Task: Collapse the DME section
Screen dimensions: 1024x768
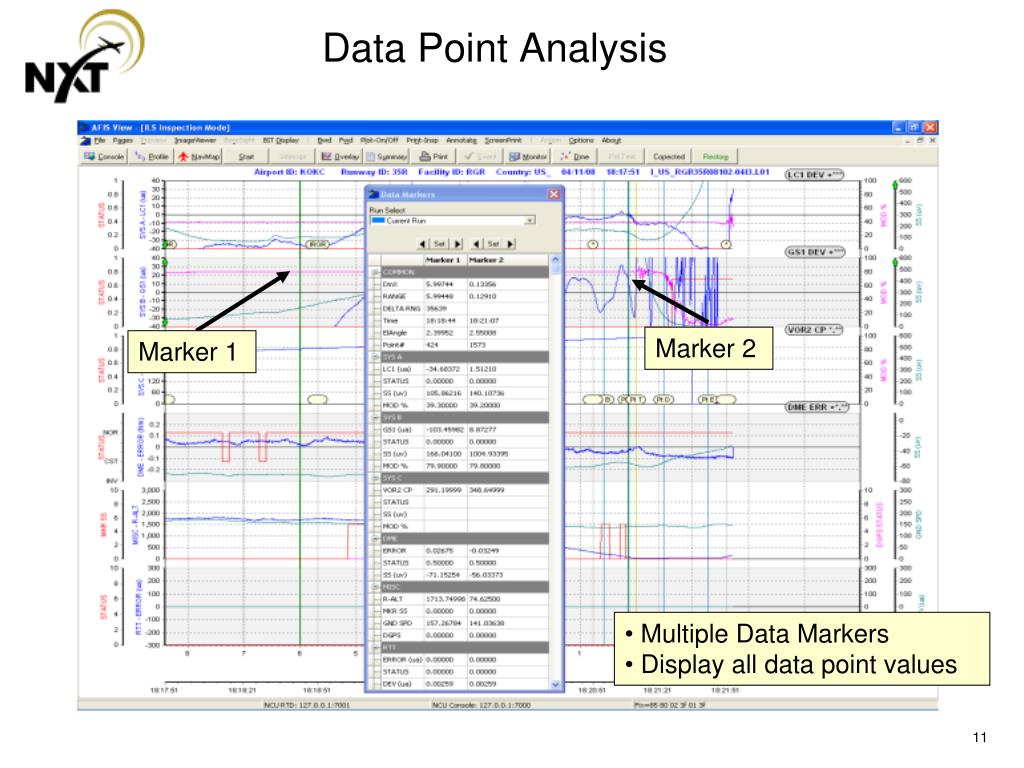Action: [375, 539]
